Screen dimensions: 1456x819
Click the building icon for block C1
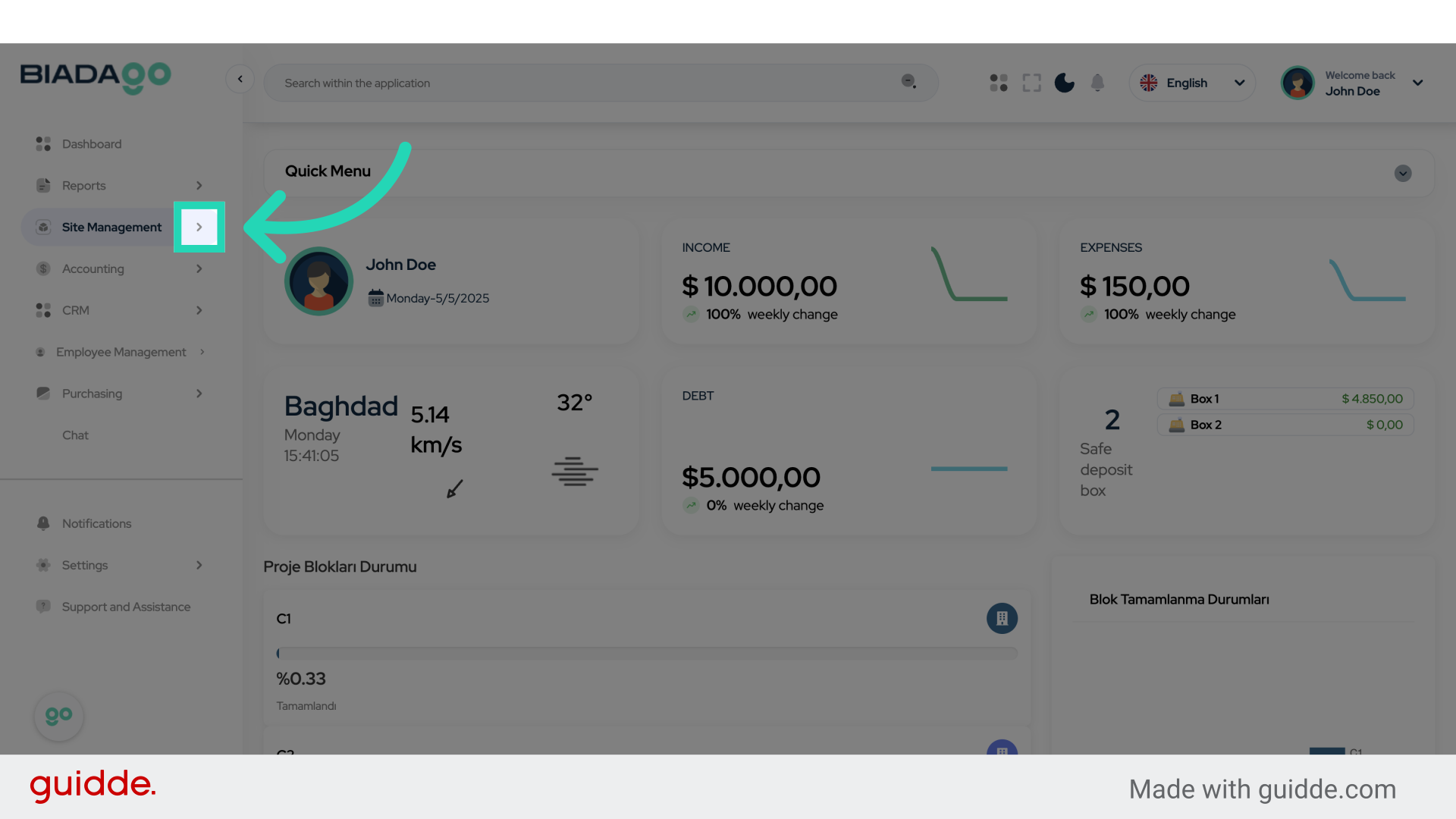tap(1002, 619)
